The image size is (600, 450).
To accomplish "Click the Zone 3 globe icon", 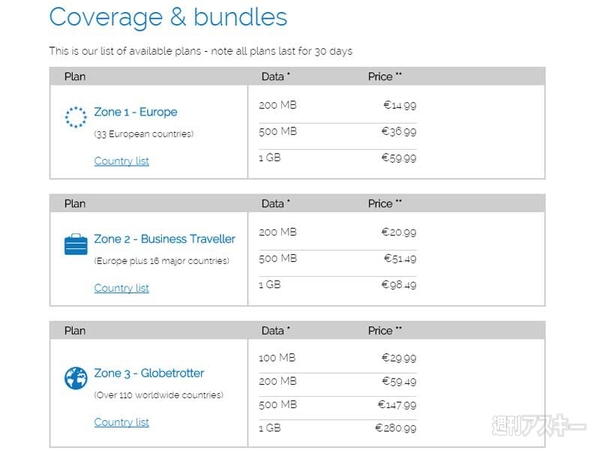I will tap(76, 378).
